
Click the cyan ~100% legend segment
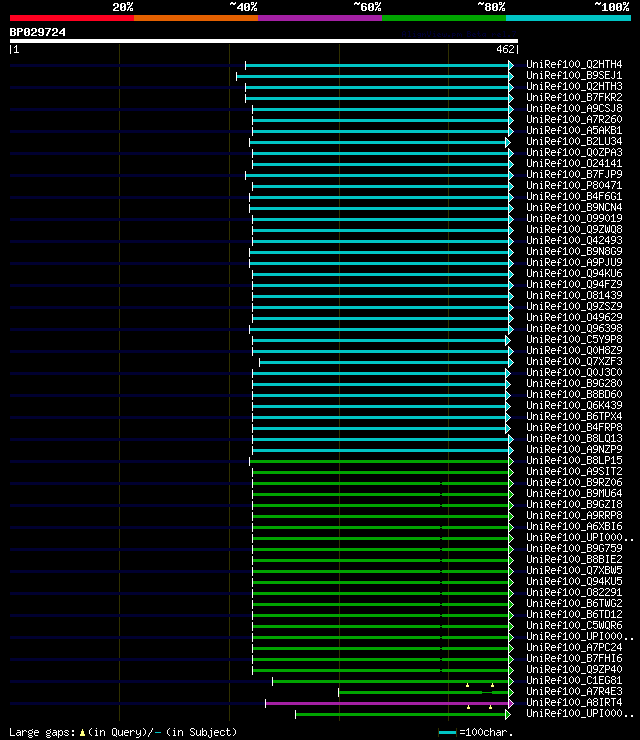coord(568,18)
